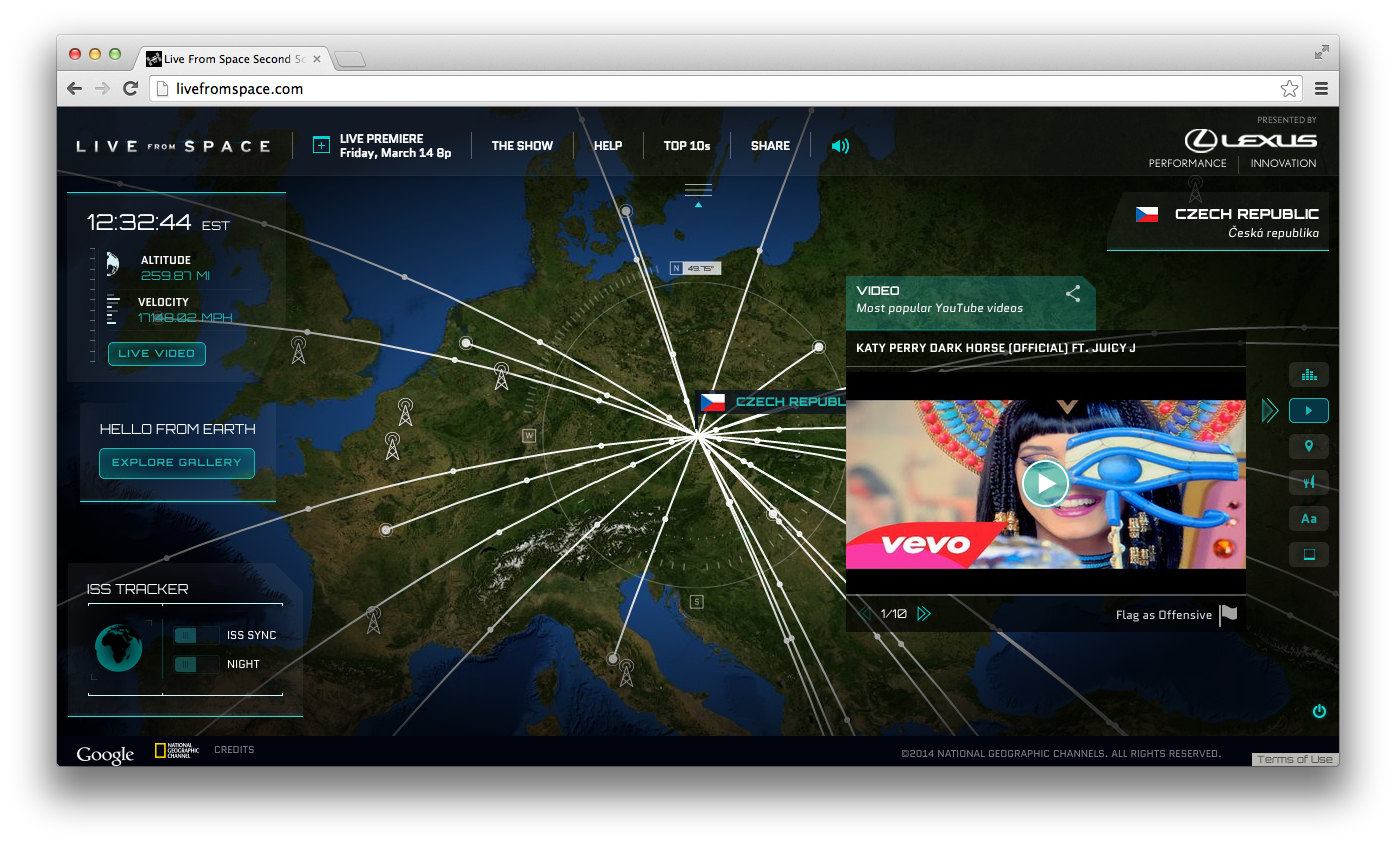The width and height of the screenshot is (1396, 845).
Task: Expand the top hamburger pull-down handle
Action: click(698, 192)
